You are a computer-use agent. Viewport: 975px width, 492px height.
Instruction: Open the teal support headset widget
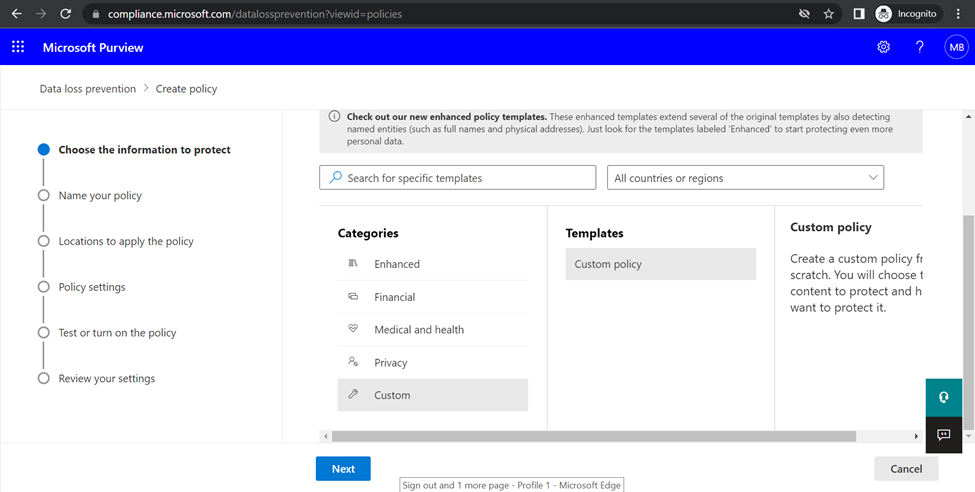coord(943,397)
